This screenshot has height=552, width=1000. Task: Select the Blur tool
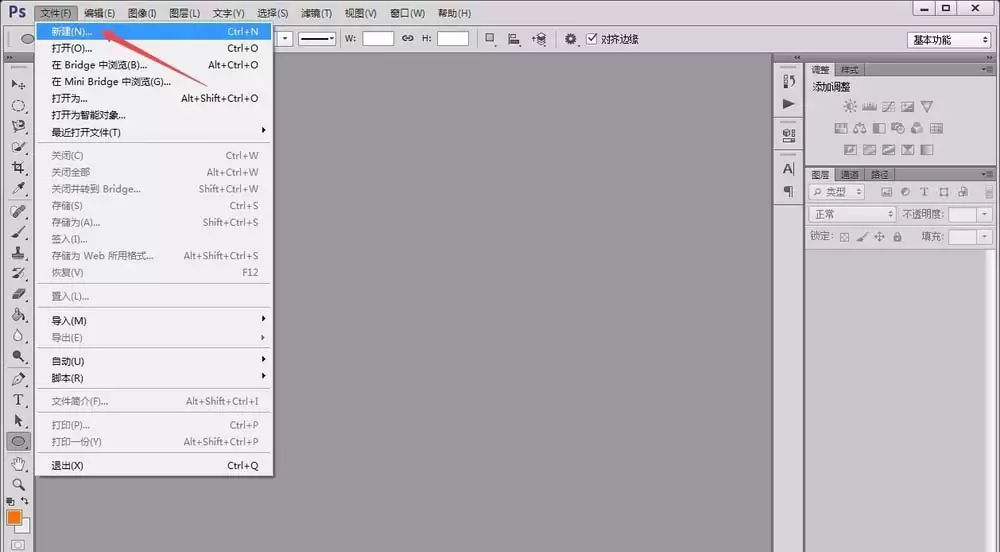tap(18, 336)
